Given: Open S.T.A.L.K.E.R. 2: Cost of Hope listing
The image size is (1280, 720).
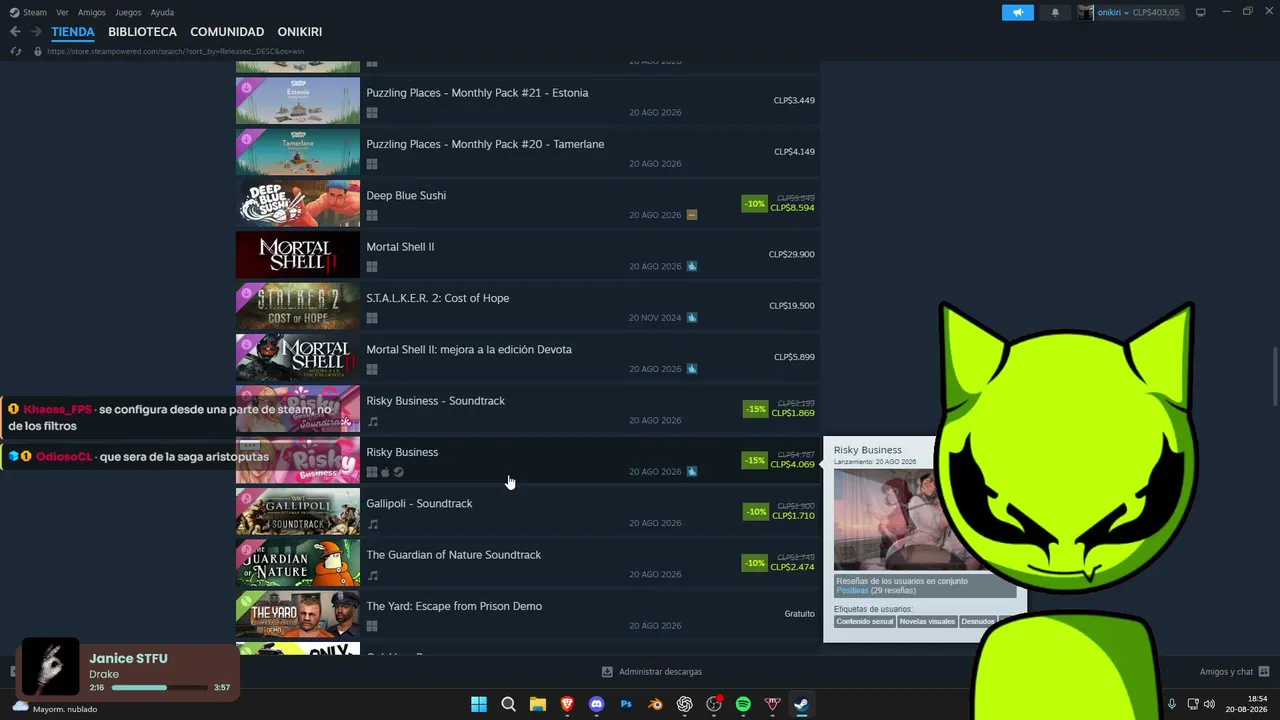Looking at the screenshot, I should [x=528, y=307].
